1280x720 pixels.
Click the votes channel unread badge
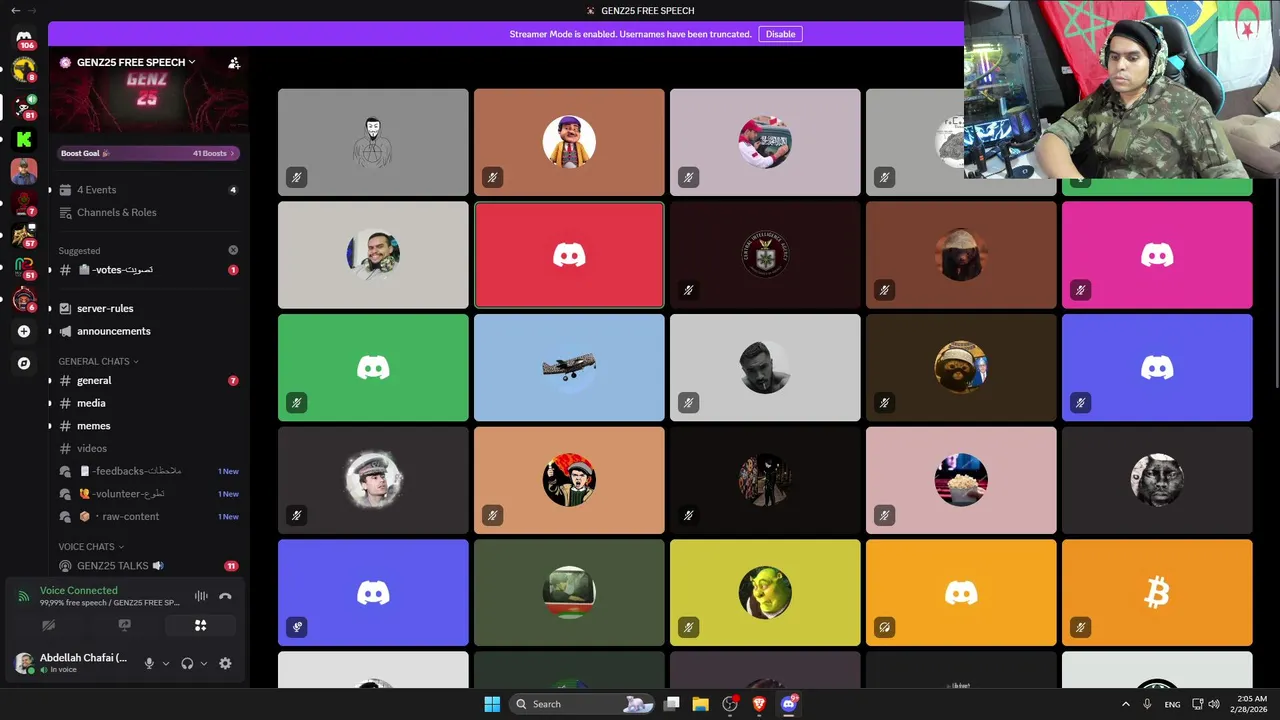point(233,270)
